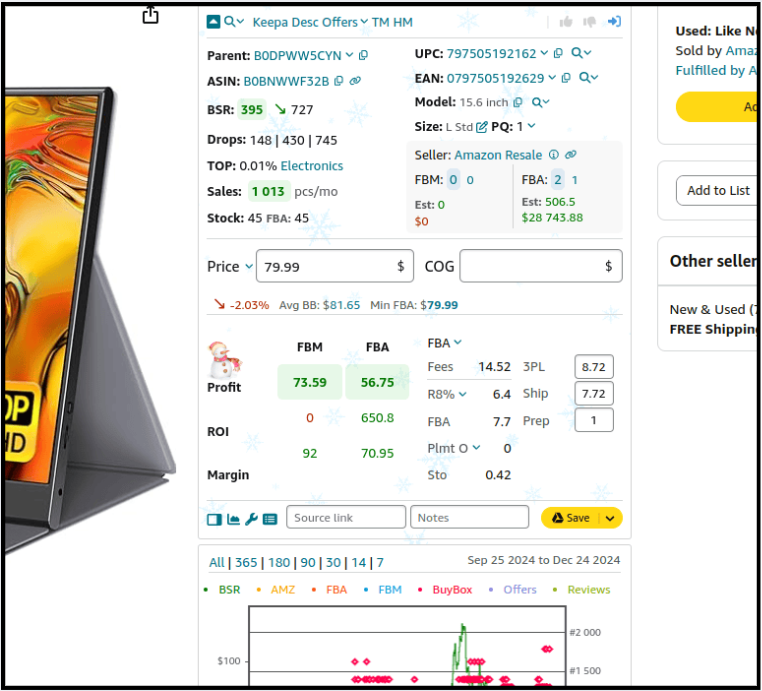Open the wrench settings icon

(251, 519)
